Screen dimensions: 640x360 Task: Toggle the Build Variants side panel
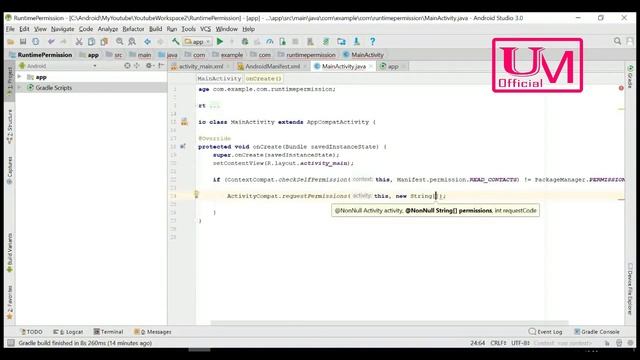[x=9, y=253]
